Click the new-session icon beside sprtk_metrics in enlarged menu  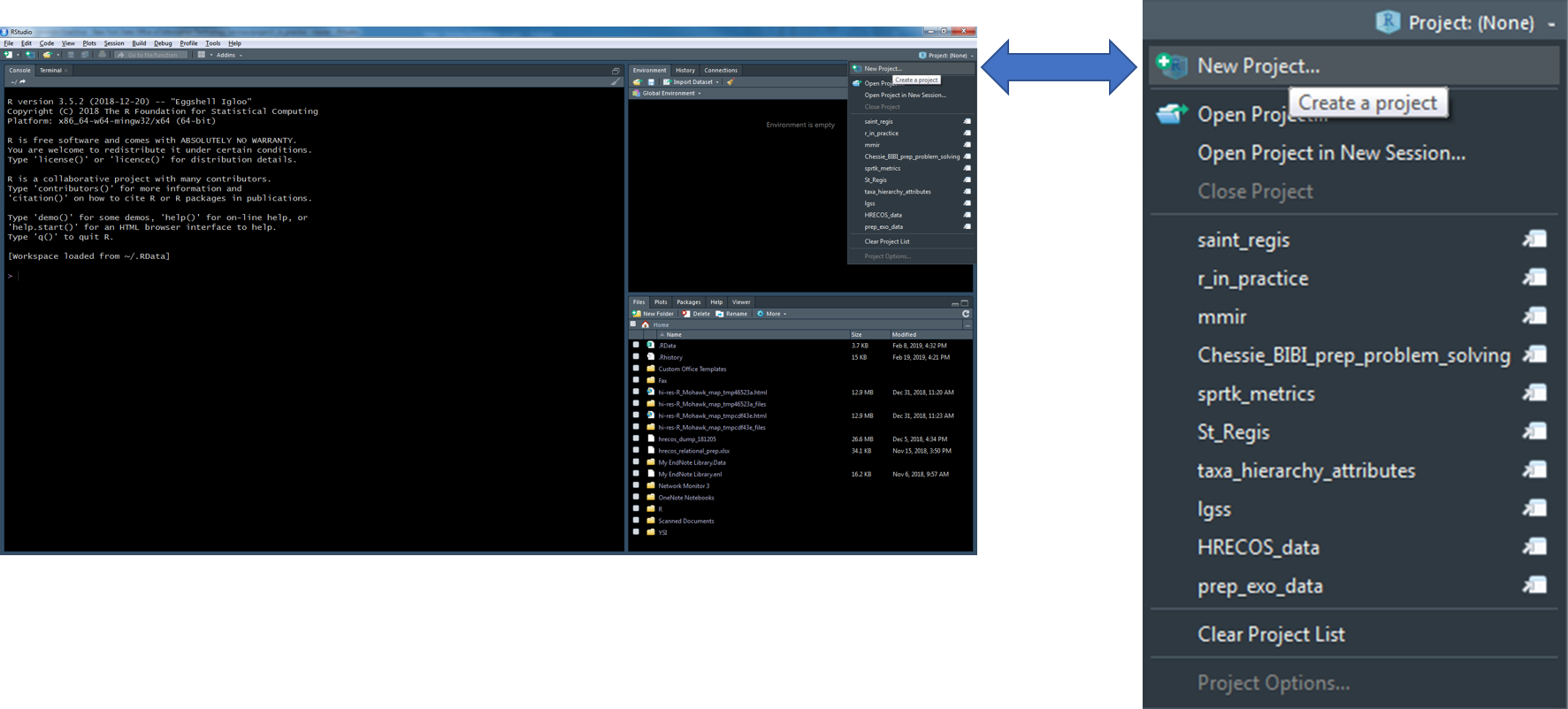[1535, 393]
